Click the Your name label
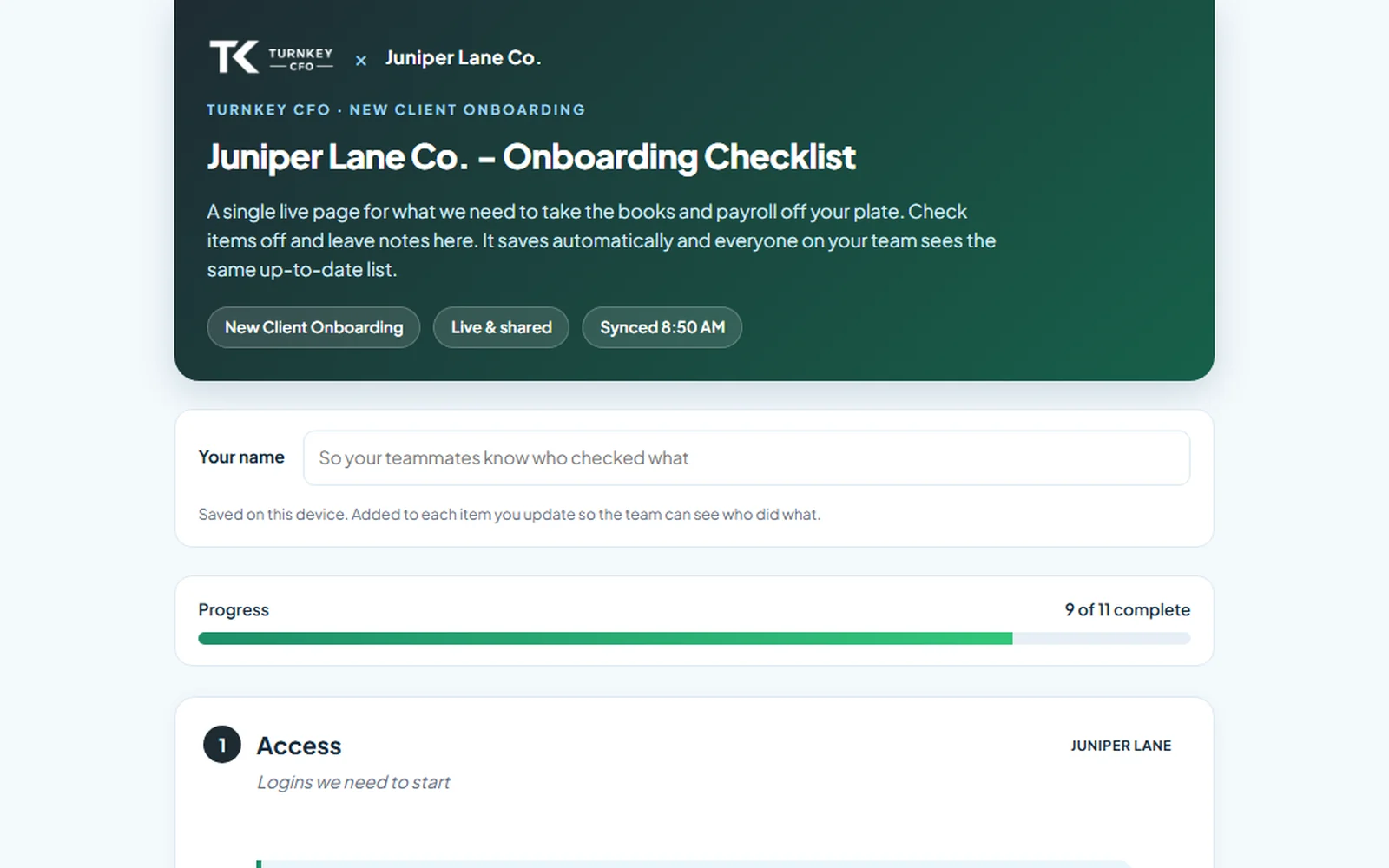Image resolution: width=1389 pixels, height=868 pixels. pyautogui.click(x=241, y=457)
